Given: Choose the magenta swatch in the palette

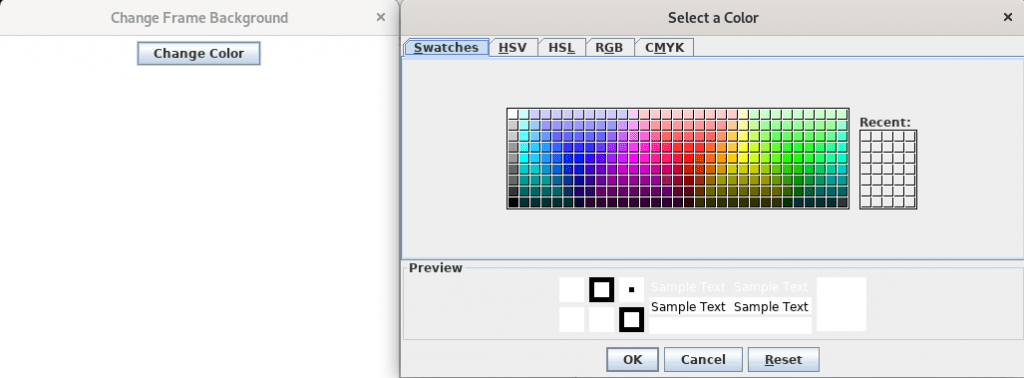Looking at the screenshot, I should tap(633, 158).
